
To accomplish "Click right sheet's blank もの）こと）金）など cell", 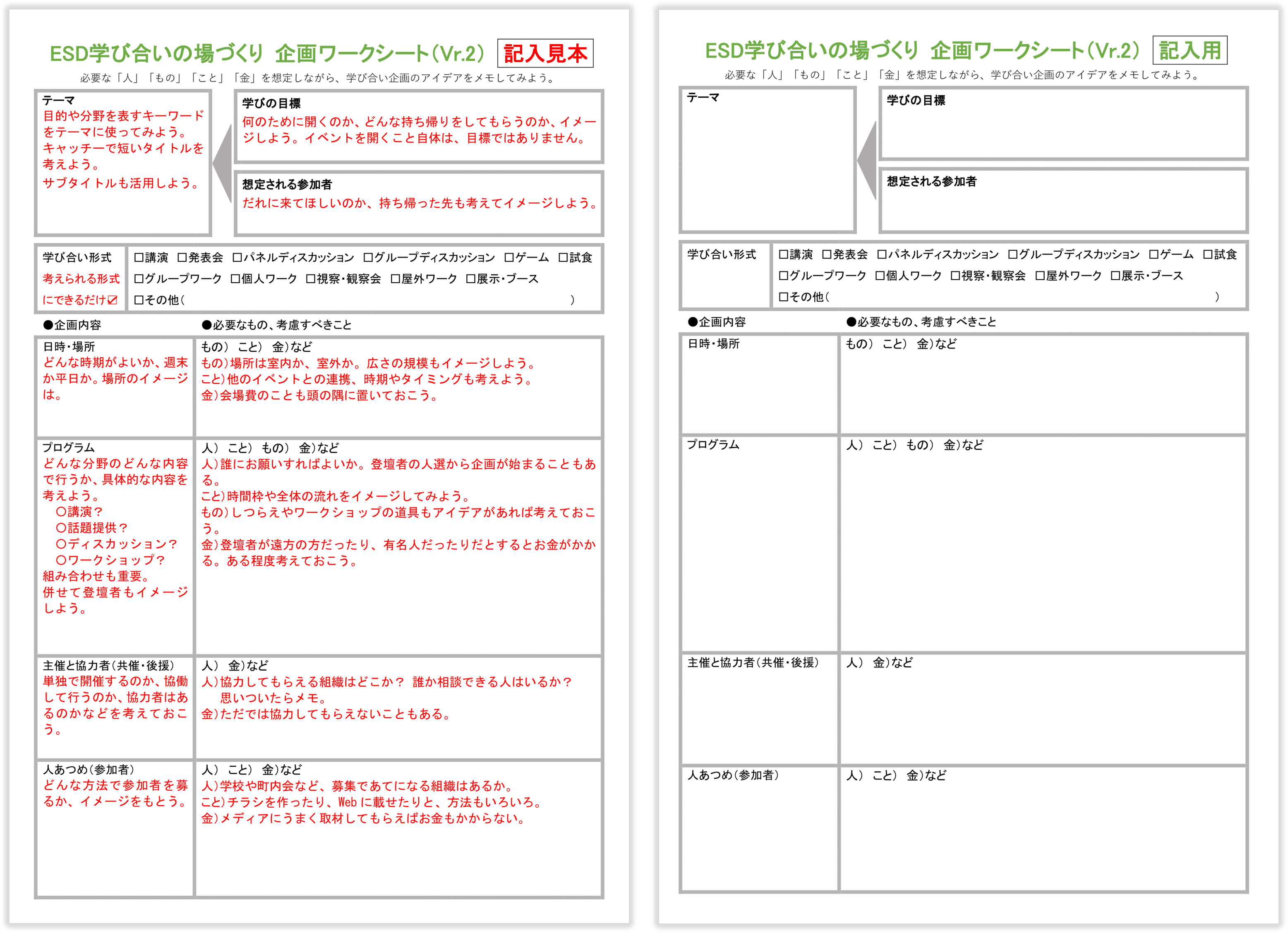I will click(1043, 385).
